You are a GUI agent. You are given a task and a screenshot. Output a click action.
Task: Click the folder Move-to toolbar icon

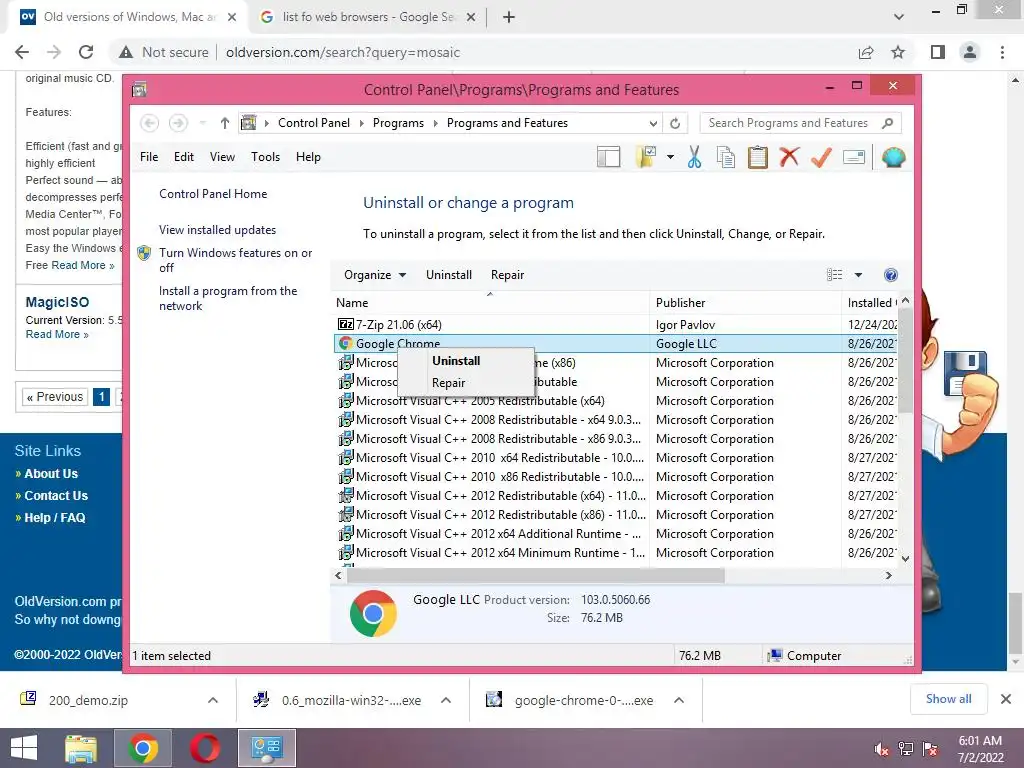tap(645, 157)
